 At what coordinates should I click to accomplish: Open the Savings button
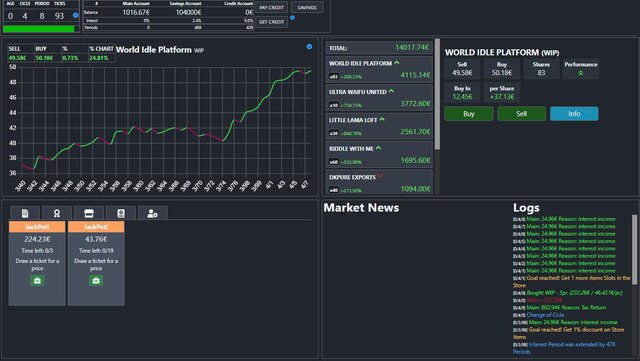pyautogui.click(x=307, y=7)
